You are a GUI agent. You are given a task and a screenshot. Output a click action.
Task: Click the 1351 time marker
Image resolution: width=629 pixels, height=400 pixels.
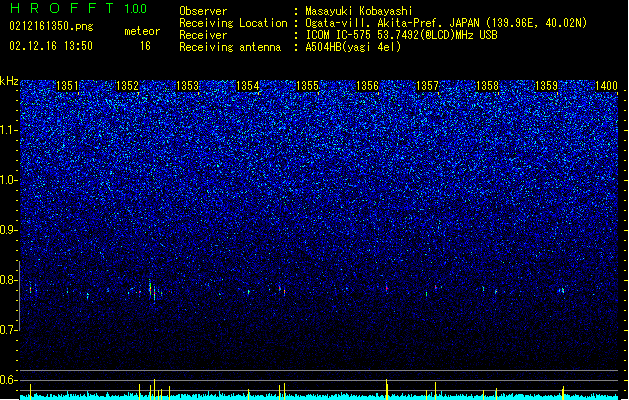pyautogui.click(x=67, y=86)
